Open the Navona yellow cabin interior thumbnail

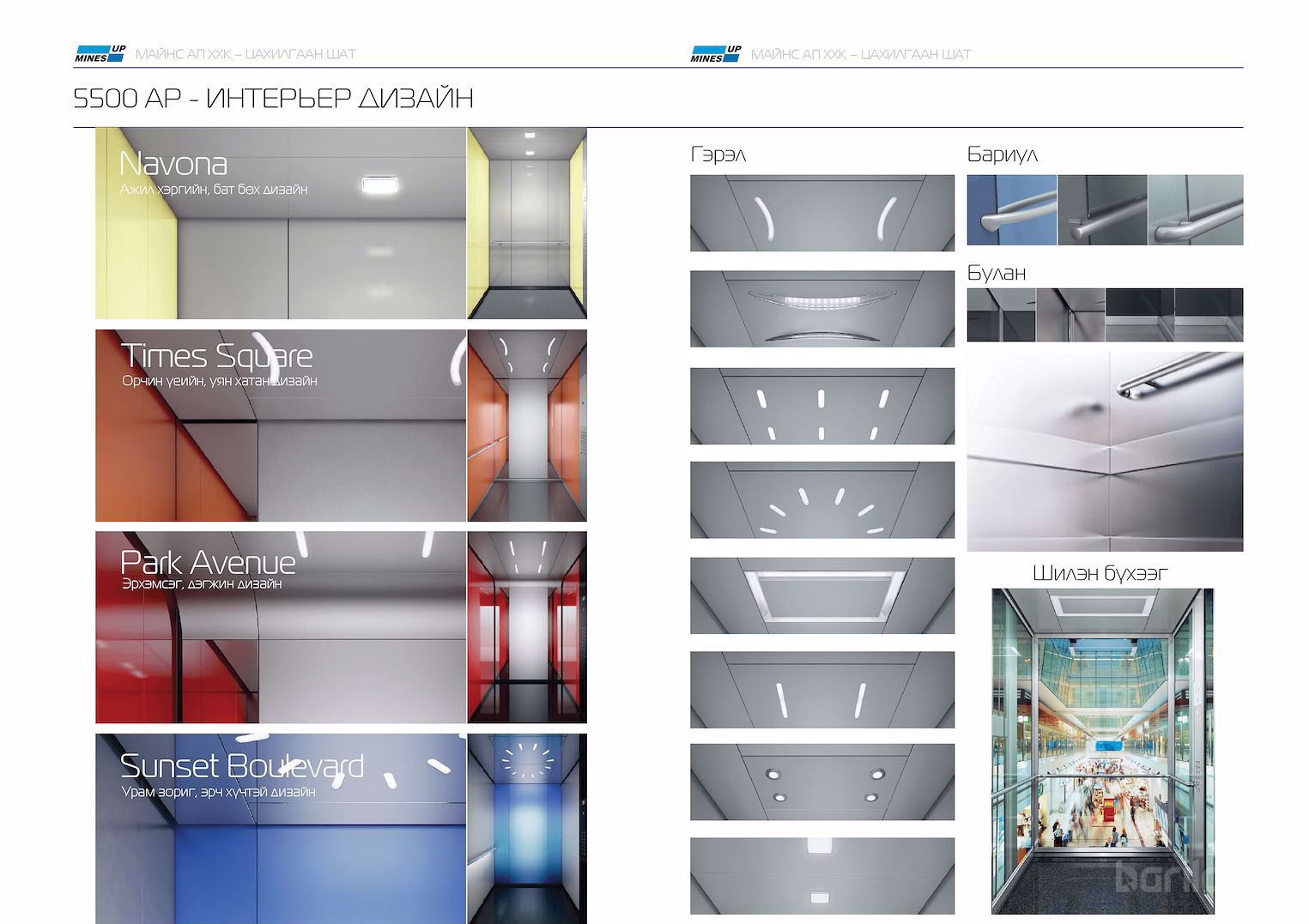click(527, 223)
